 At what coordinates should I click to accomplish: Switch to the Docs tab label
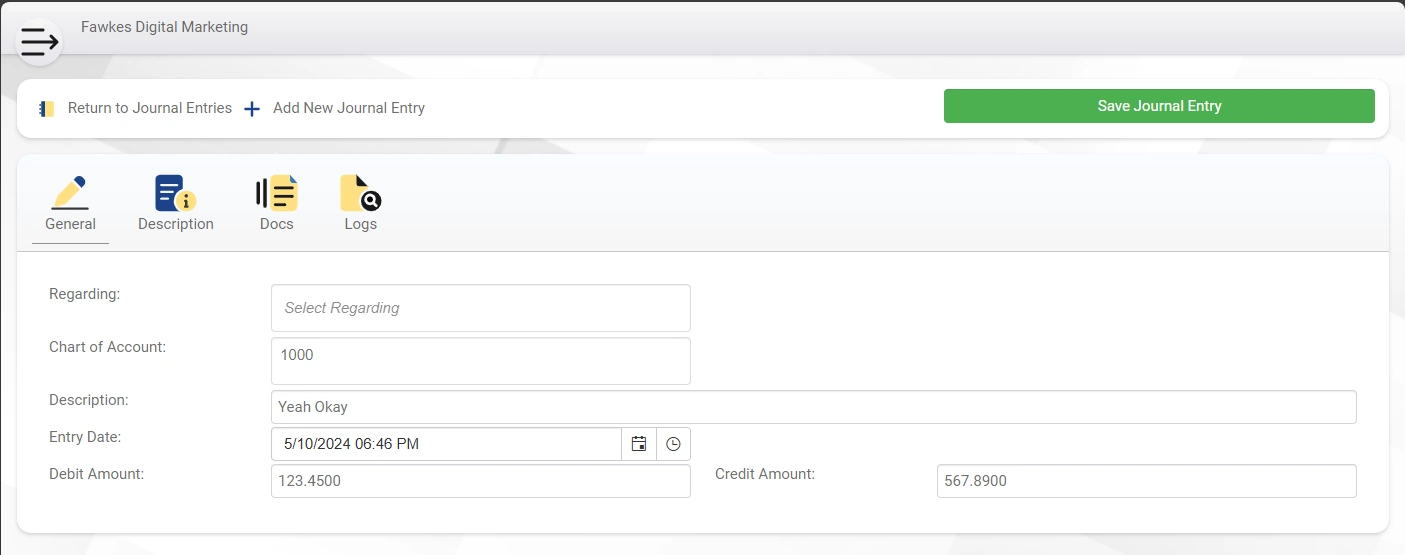[x=277, y=224]
